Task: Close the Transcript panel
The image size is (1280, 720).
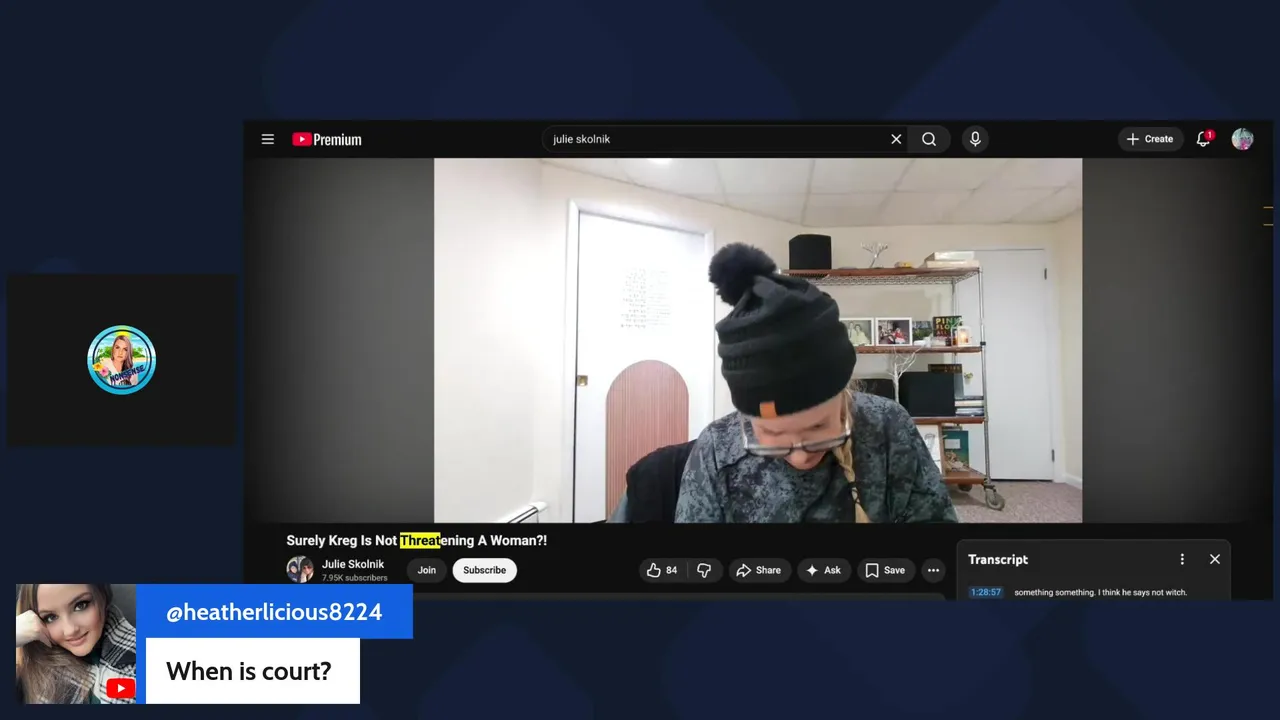Action: coord(1215,559)
